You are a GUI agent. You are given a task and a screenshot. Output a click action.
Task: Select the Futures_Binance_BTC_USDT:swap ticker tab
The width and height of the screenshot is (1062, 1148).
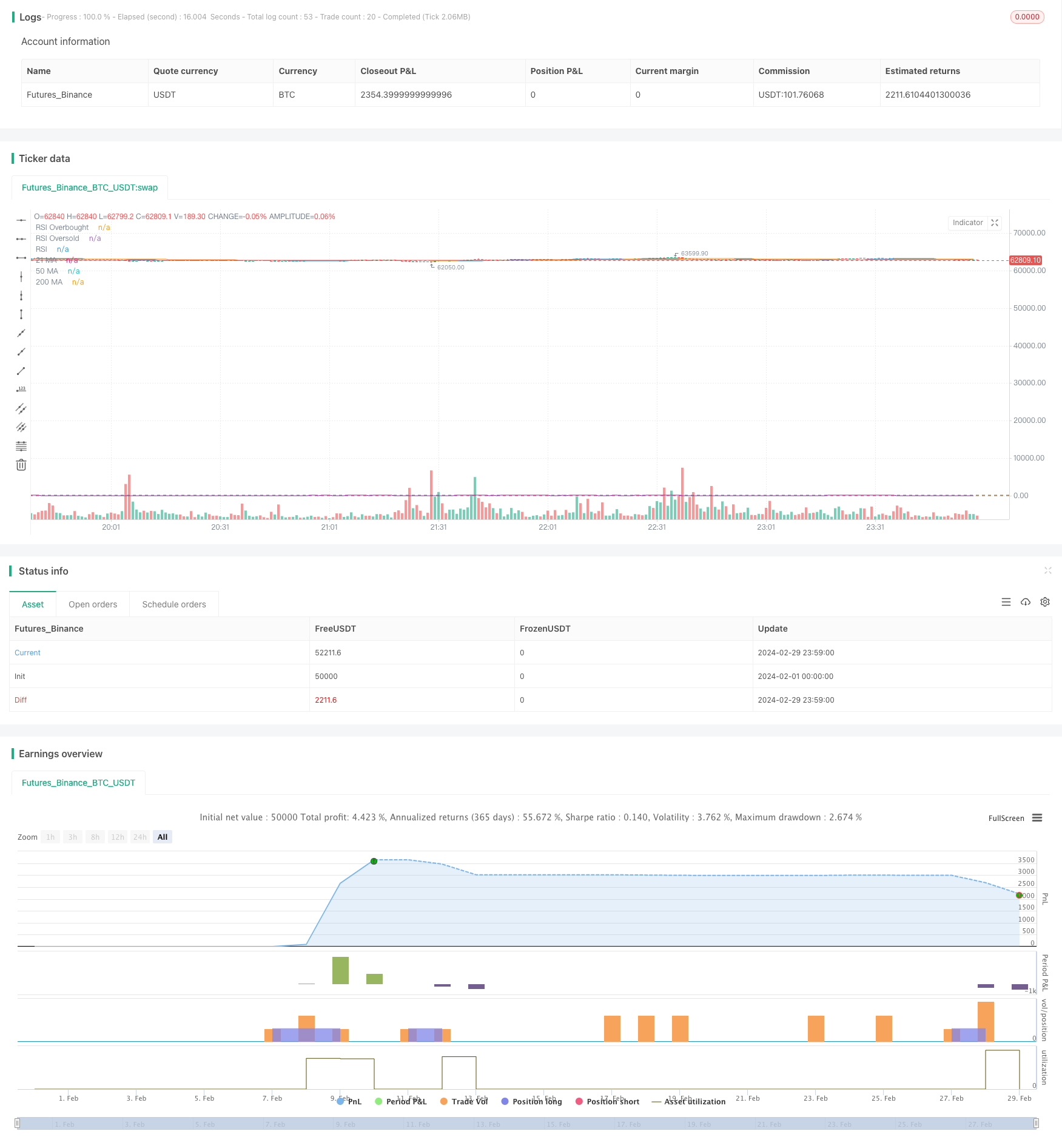(90, 187)
